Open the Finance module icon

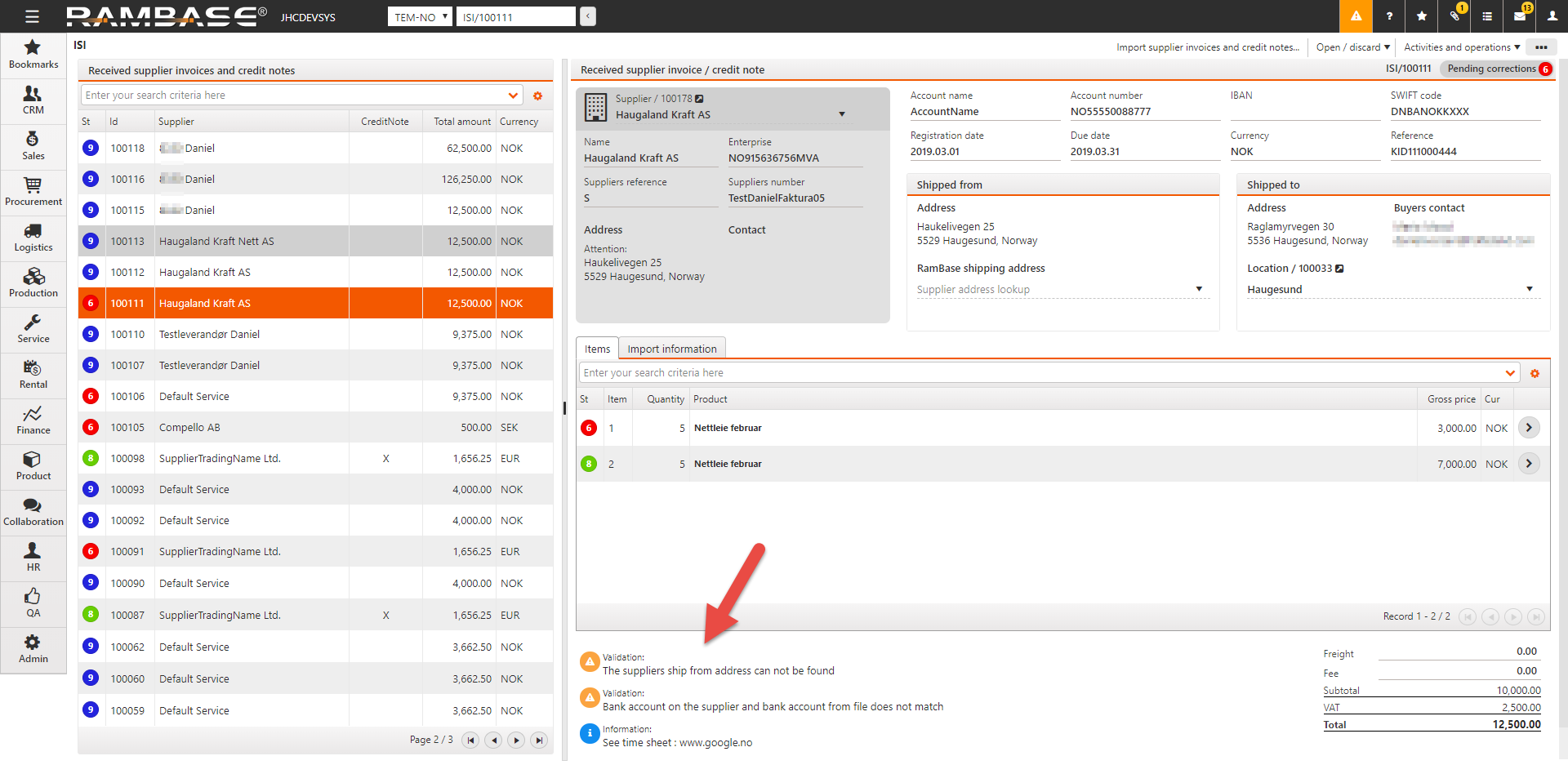tap(33, 420)
